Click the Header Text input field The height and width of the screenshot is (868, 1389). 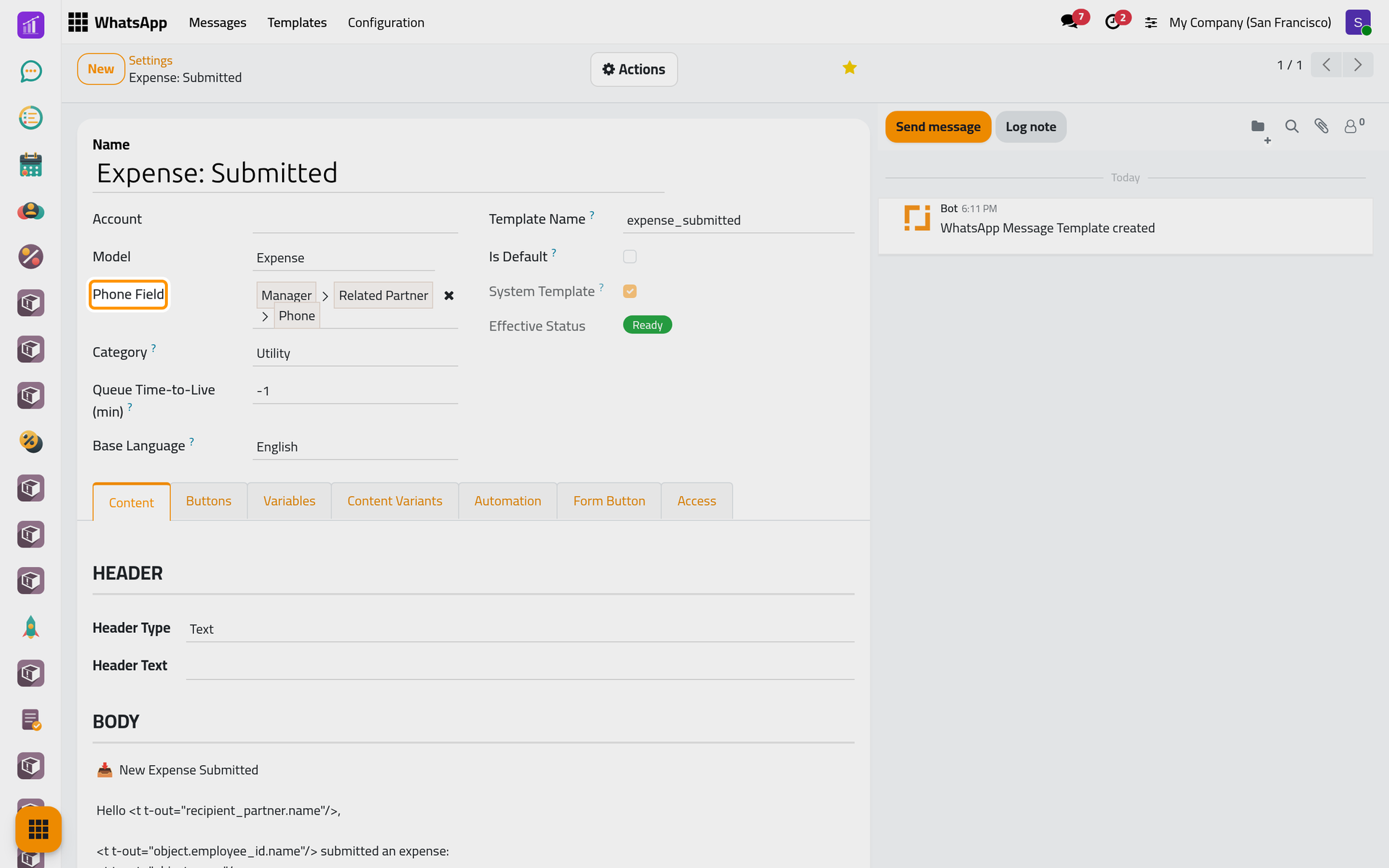520,666
